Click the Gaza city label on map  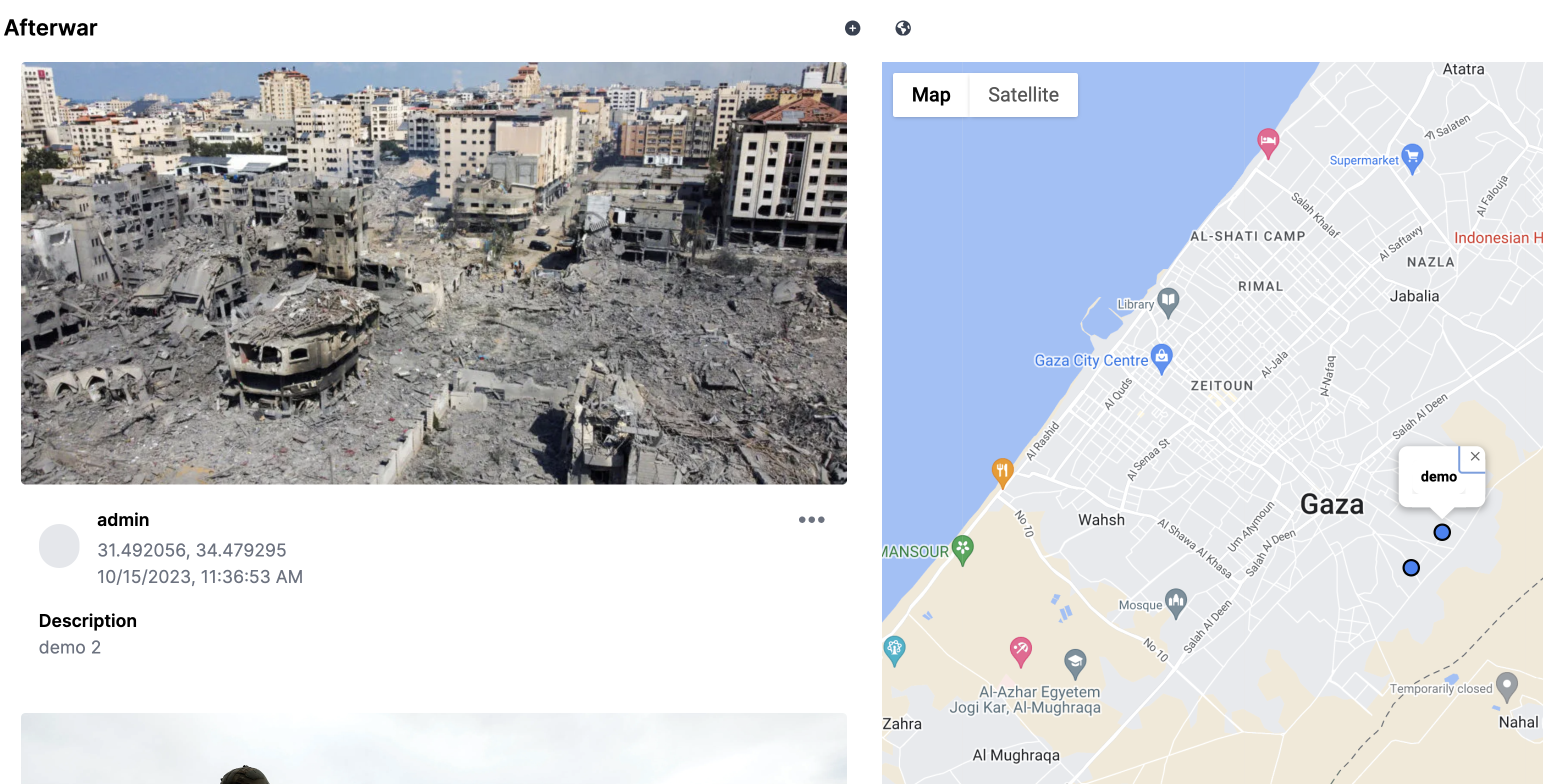click(1331, 504)
